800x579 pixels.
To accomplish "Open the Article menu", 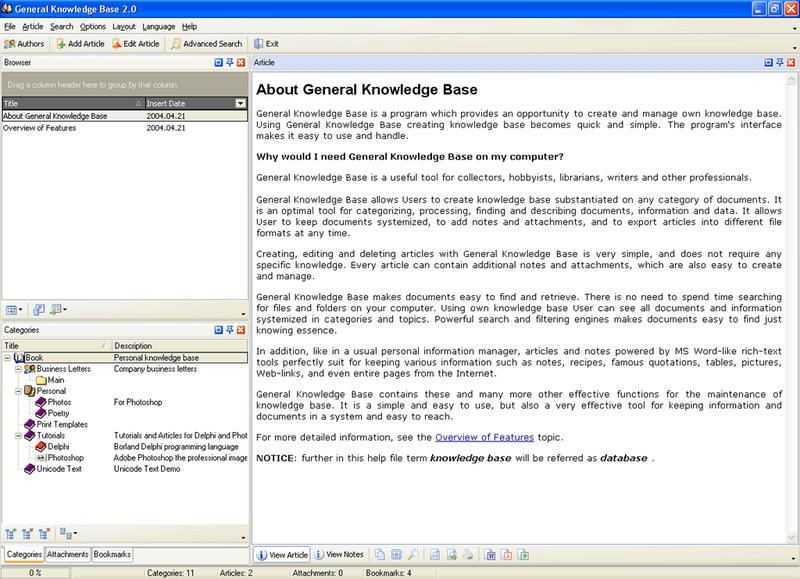I will pyautogui.click(x=33, y=27).
